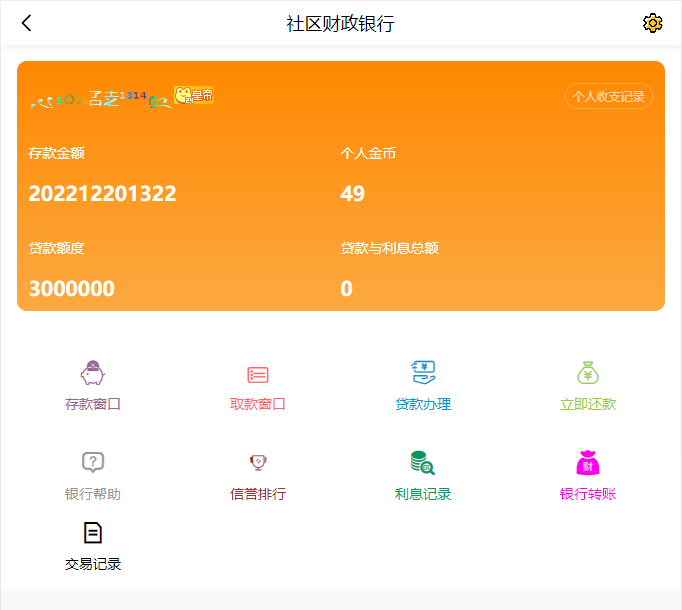
Task: Click the 社区财政银行 page title
Action: click(x=340, y=23)
